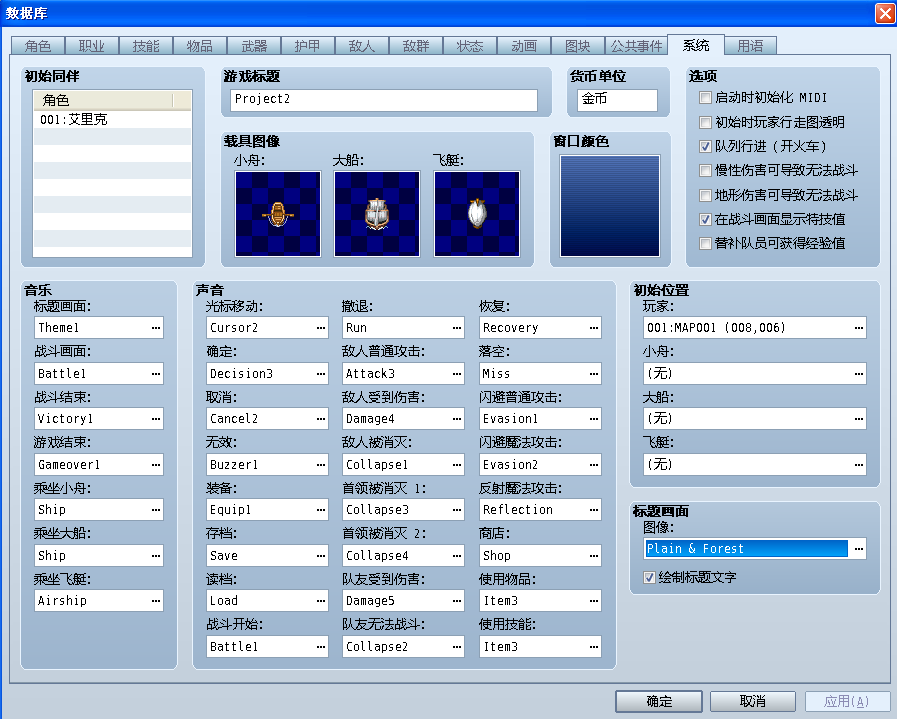
Task: Select the 飞艇 airship vehicle image
Action: pyautogui.click(x=477, y=214)
